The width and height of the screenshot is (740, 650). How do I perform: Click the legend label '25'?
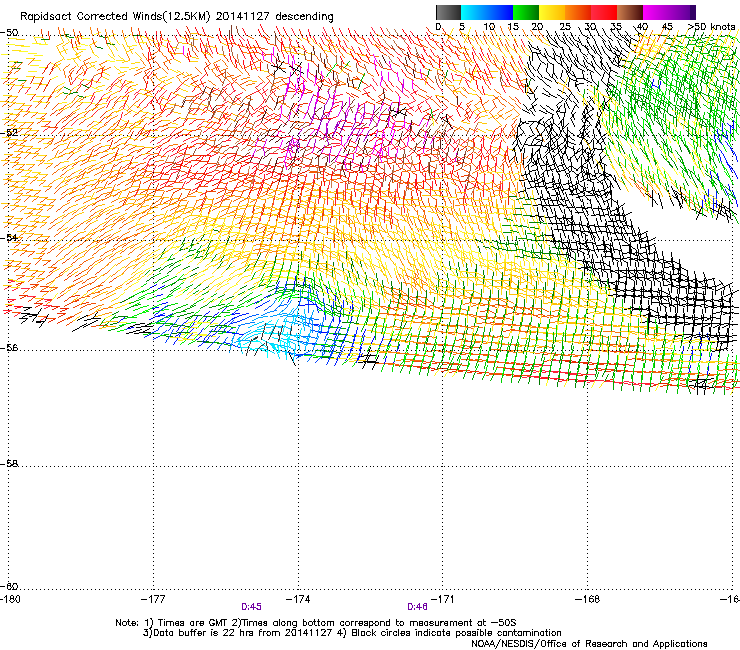tap(565, 27)
